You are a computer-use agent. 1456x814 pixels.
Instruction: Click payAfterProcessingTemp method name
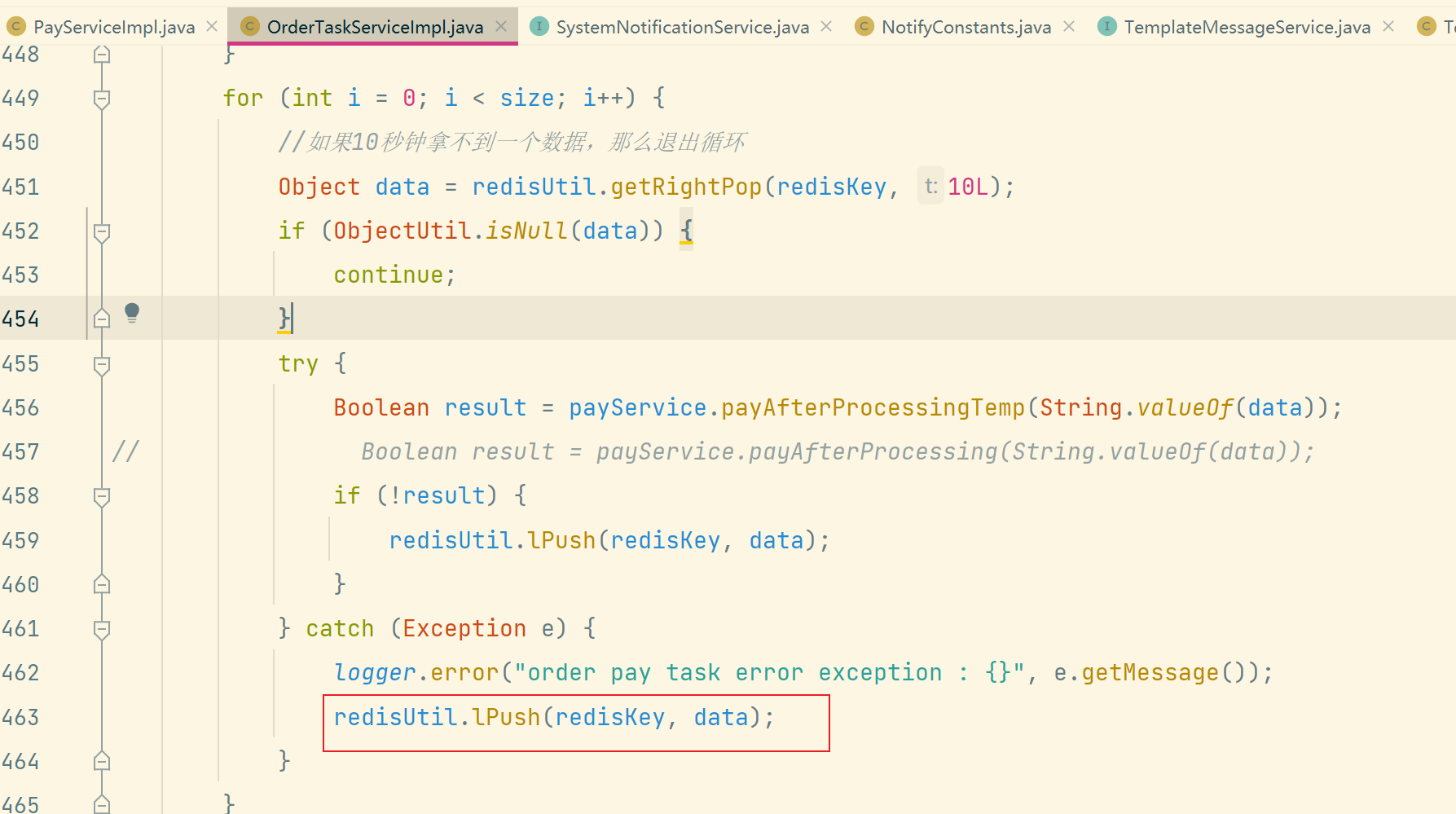(873, 408)
